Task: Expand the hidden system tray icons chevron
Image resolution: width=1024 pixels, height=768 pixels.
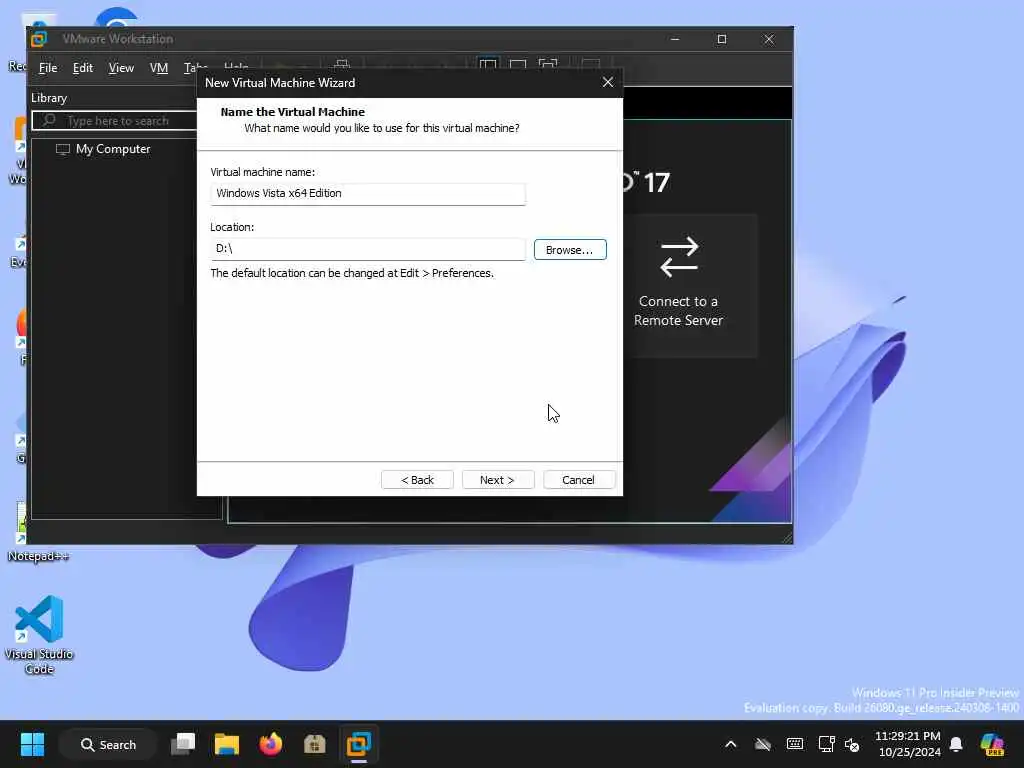Action: 731,744
